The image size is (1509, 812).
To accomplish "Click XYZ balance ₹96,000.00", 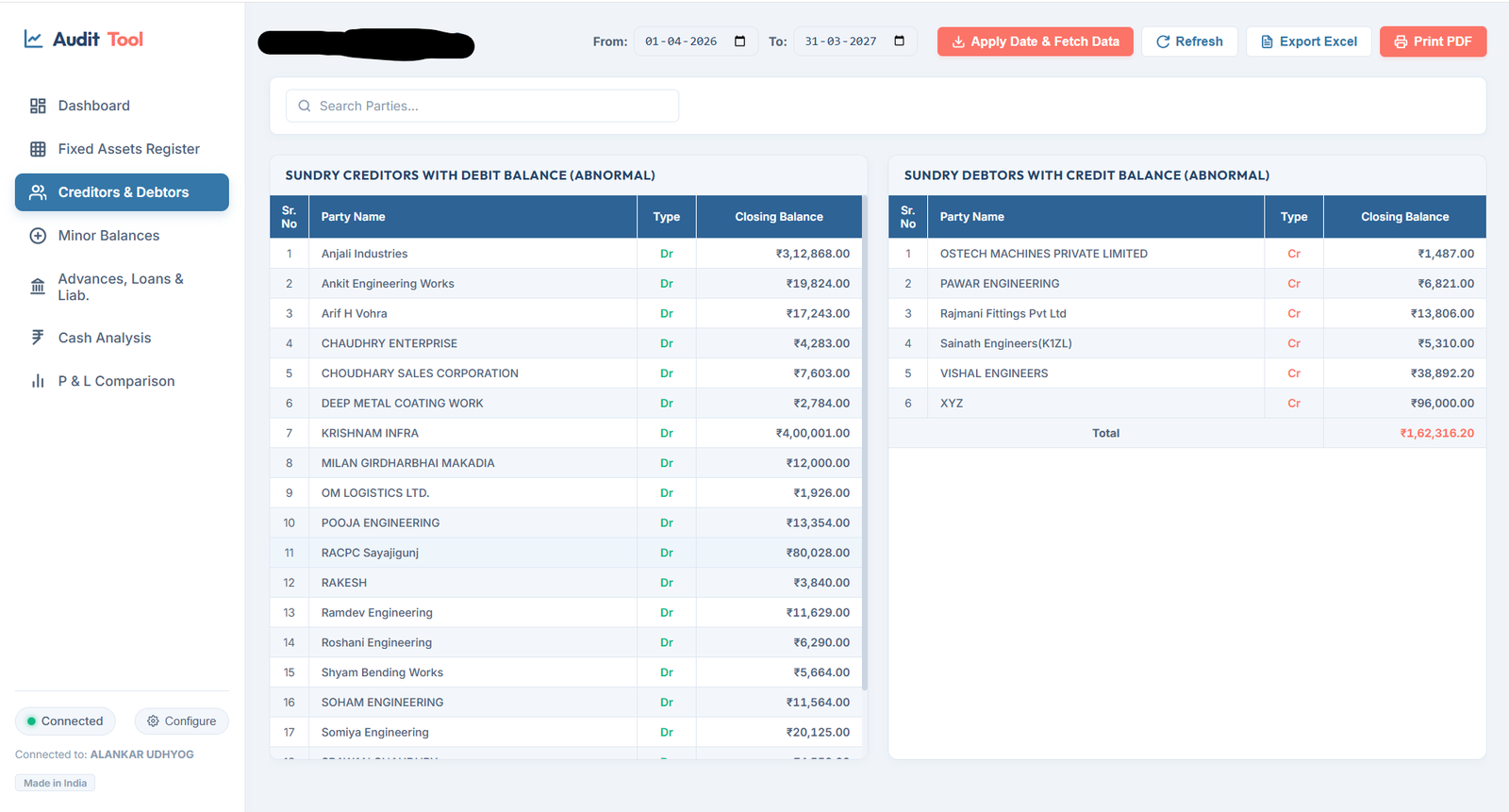I will click(1442, 404).
